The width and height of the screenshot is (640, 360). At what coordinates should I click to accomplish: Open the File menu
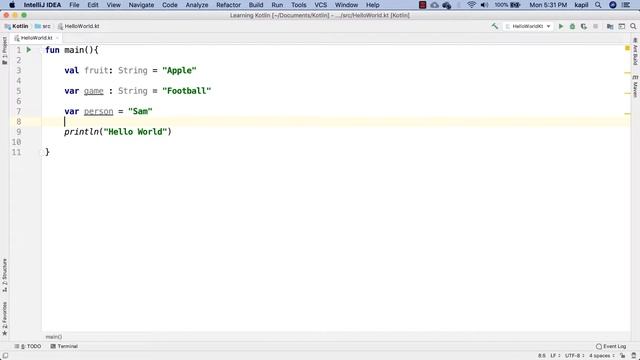tap(74, 5)
